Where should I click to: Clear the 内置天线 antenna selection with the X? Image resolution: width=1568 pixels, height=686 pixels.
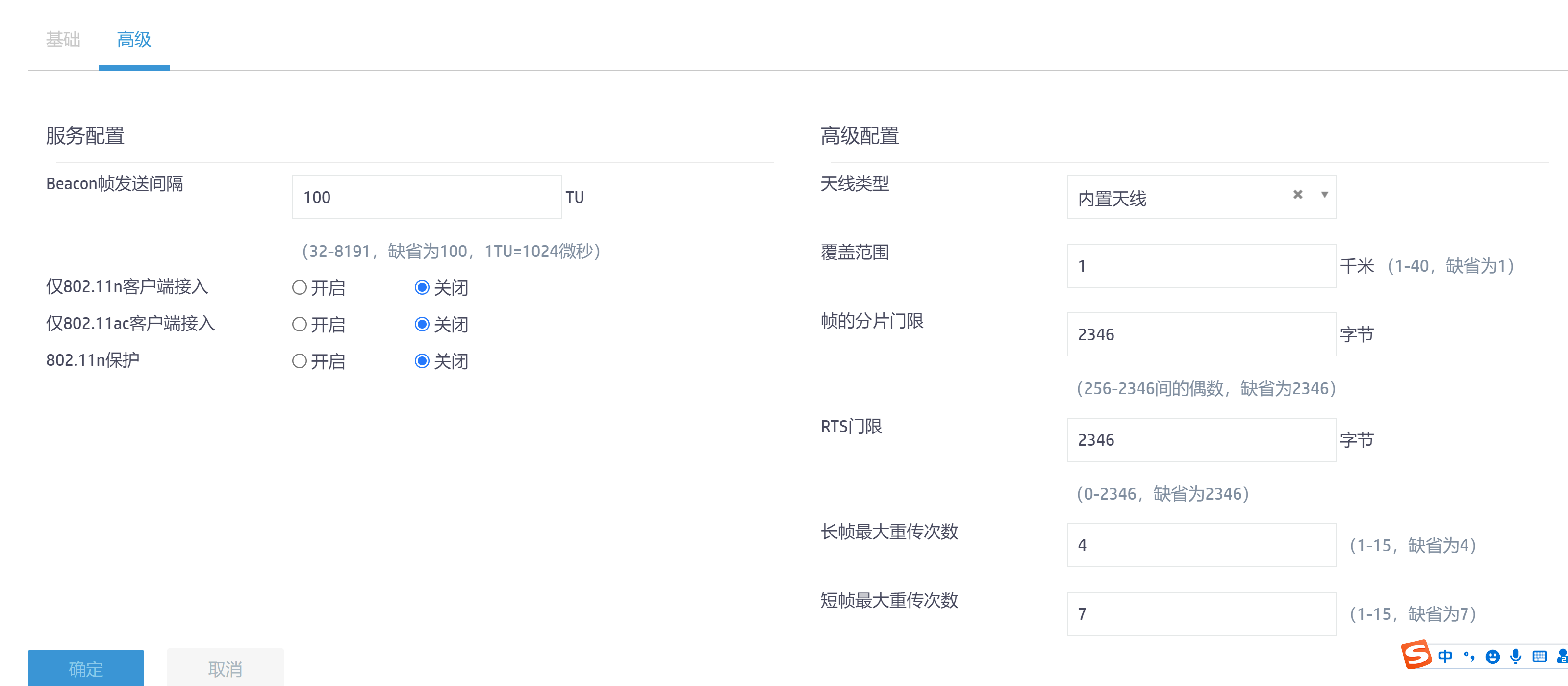pos(1298,195)
